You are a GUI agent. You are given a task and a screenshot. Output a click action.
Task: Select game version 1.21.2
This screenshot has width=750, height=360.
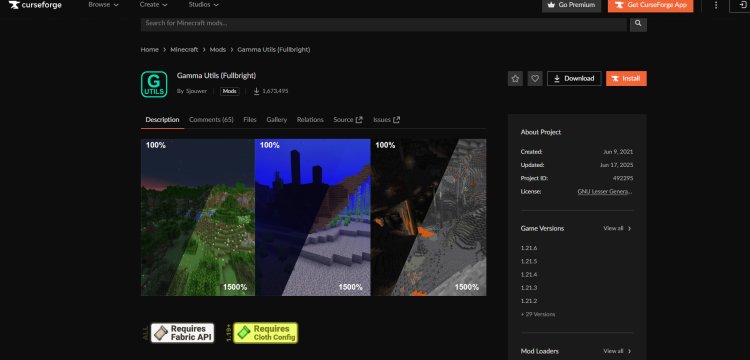[529, 301]
